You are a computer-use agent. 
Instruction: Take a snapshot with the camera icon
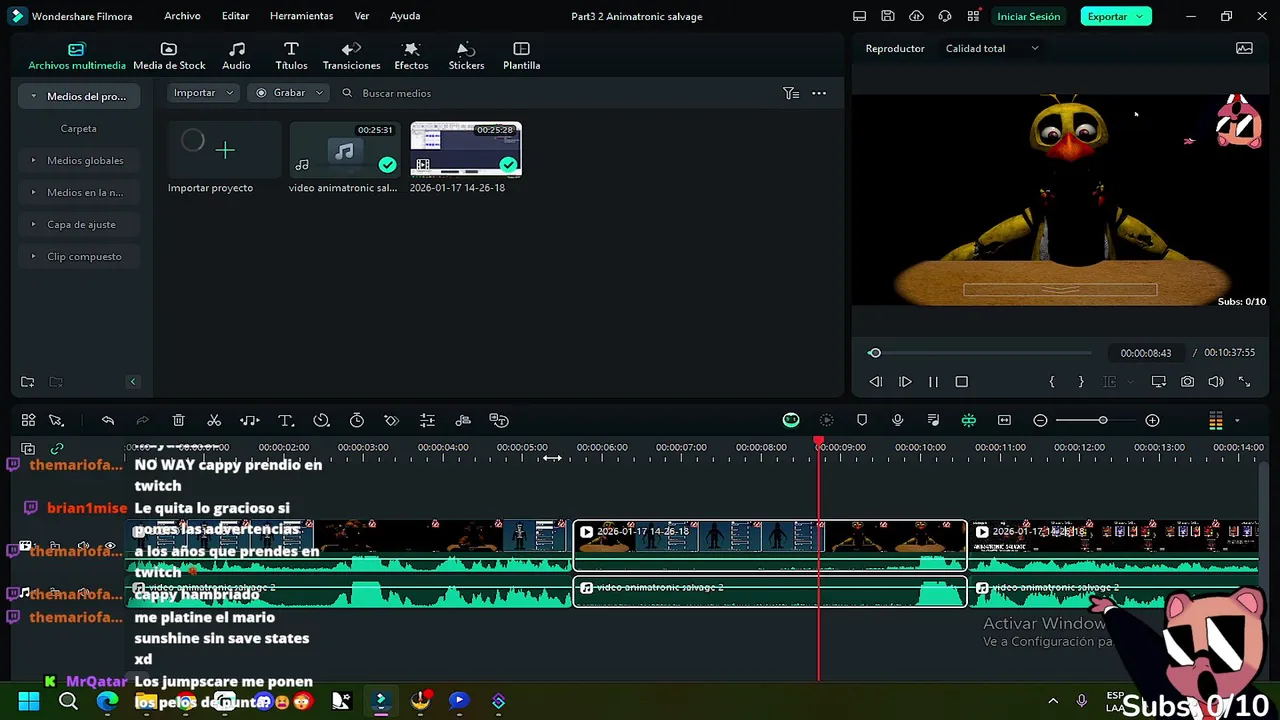[1187, 382]
